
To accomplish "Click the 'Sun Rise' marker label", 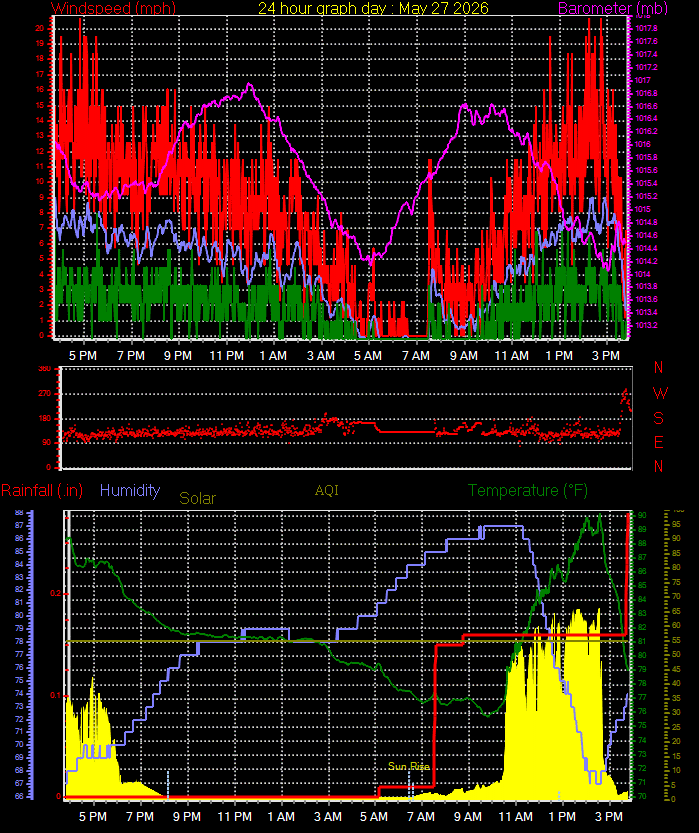I will [408, 766].
